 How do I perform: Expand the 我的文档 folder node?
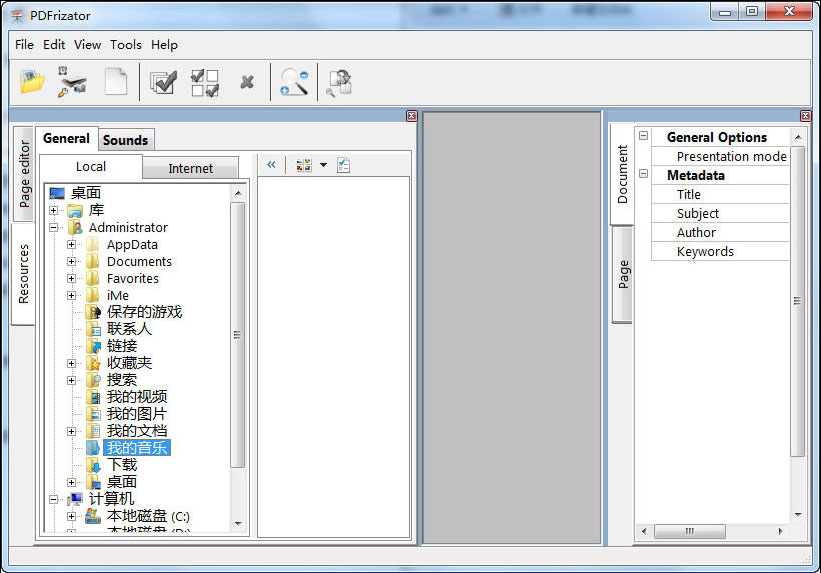coord(71,431)
